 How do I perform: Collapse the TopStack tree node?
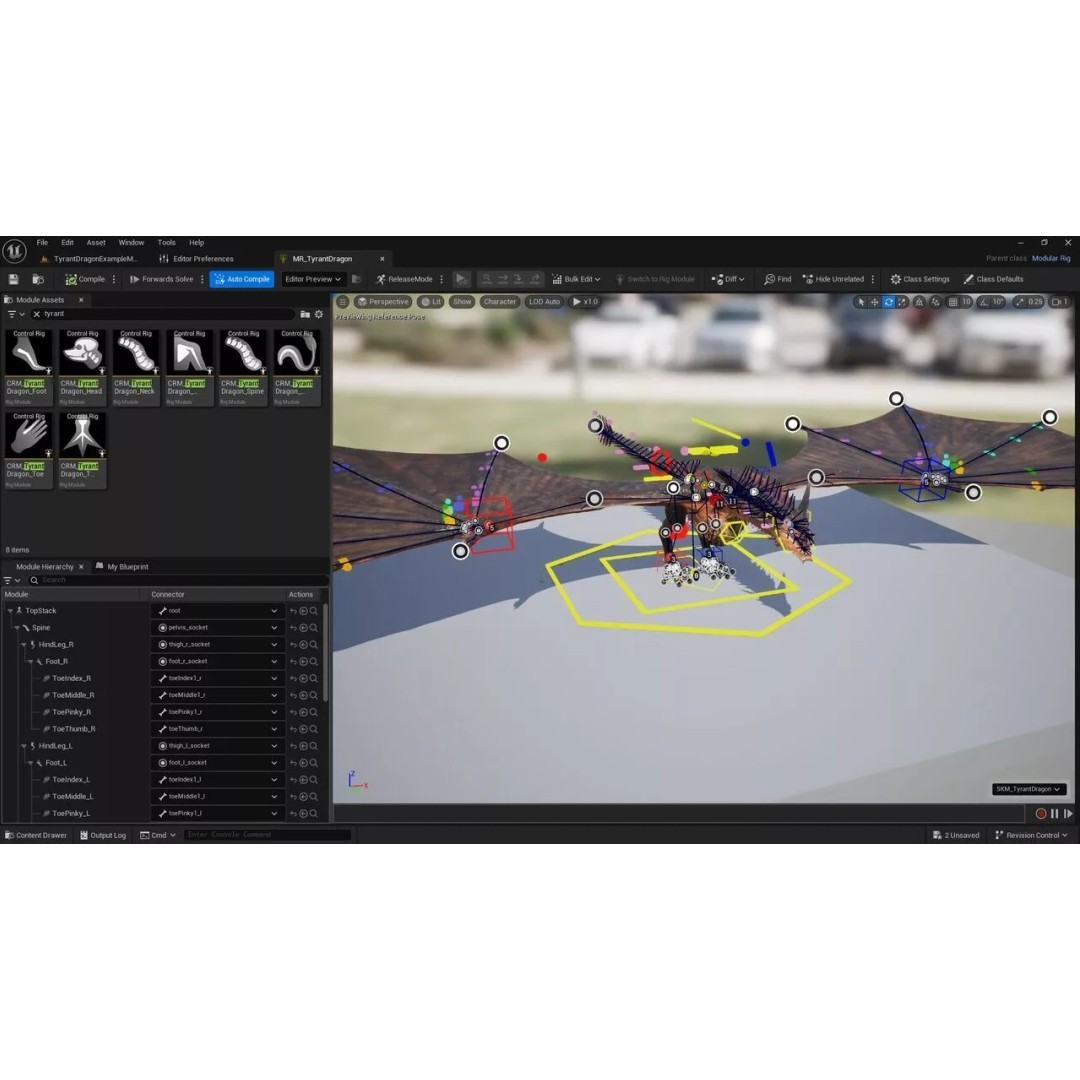coord(10,611)
